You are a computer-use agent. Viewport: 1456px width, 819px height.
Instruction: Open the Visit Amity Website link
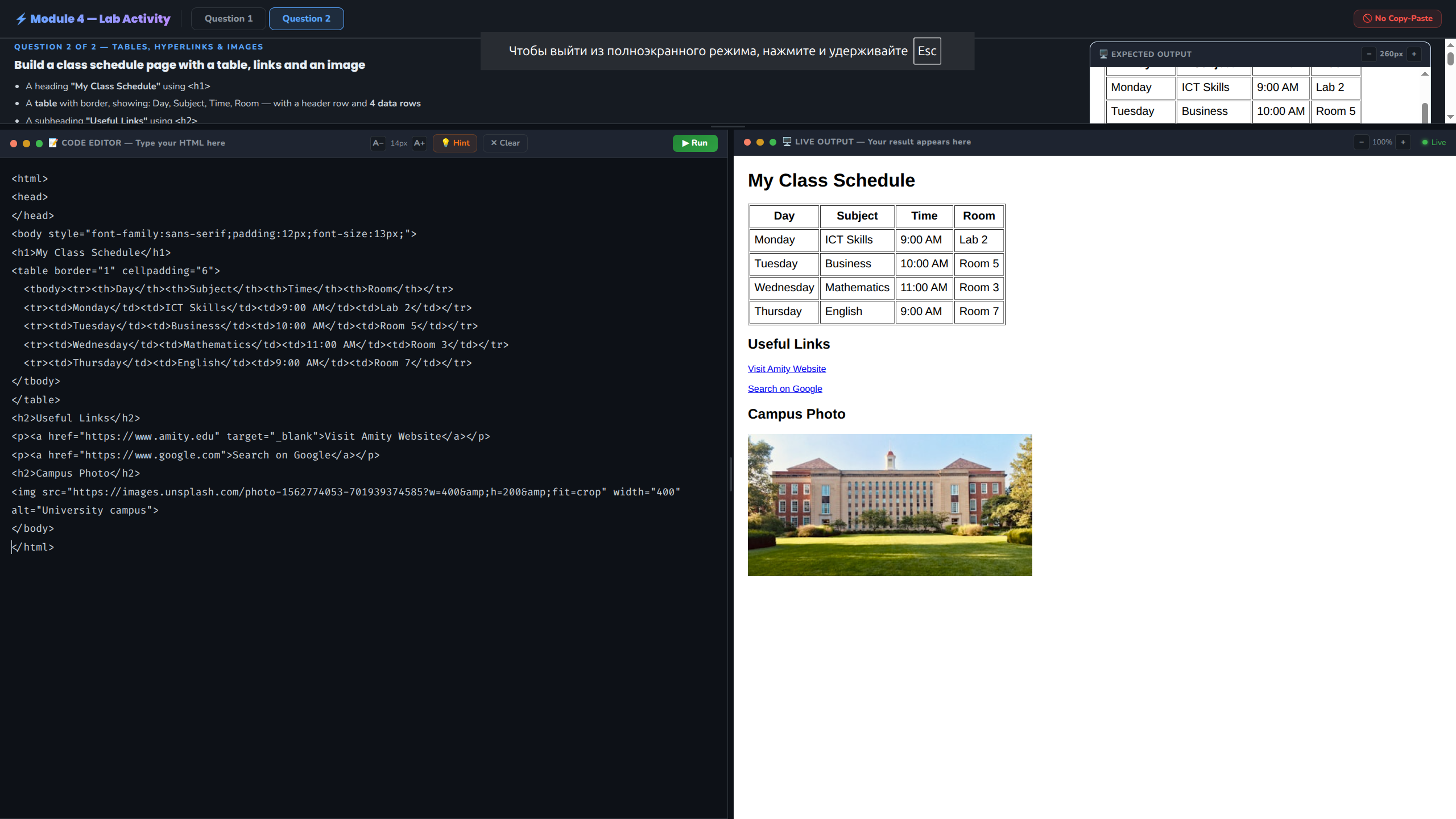tap(787, 369)
